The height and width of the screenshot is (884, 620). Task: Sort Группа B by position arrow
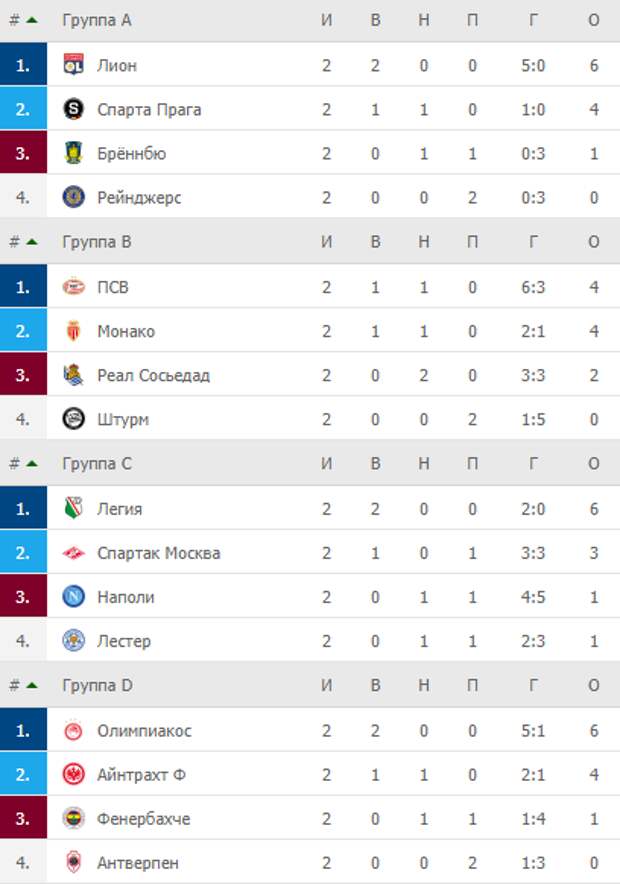point(32,242)
